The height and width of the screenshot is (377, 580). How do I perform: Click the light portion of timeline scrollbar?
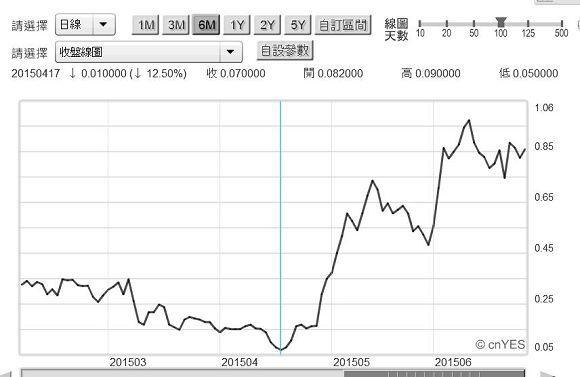point(182,373)
